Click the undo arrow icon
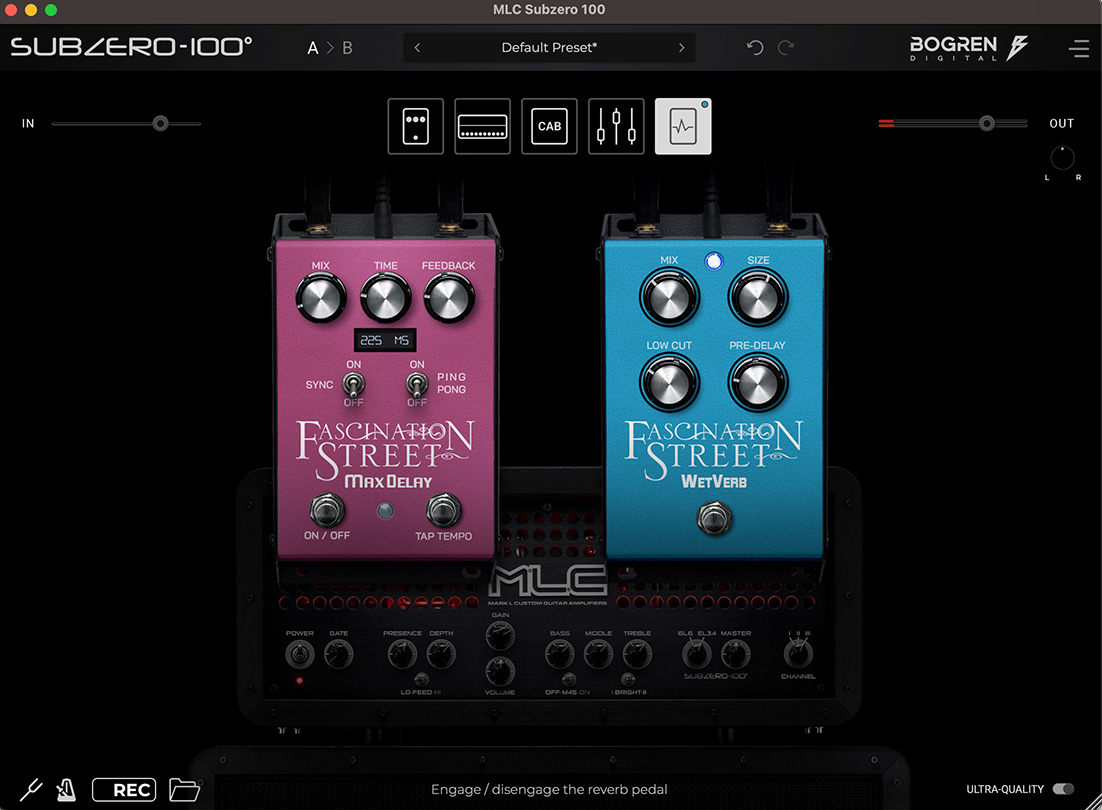 [755, 48]
